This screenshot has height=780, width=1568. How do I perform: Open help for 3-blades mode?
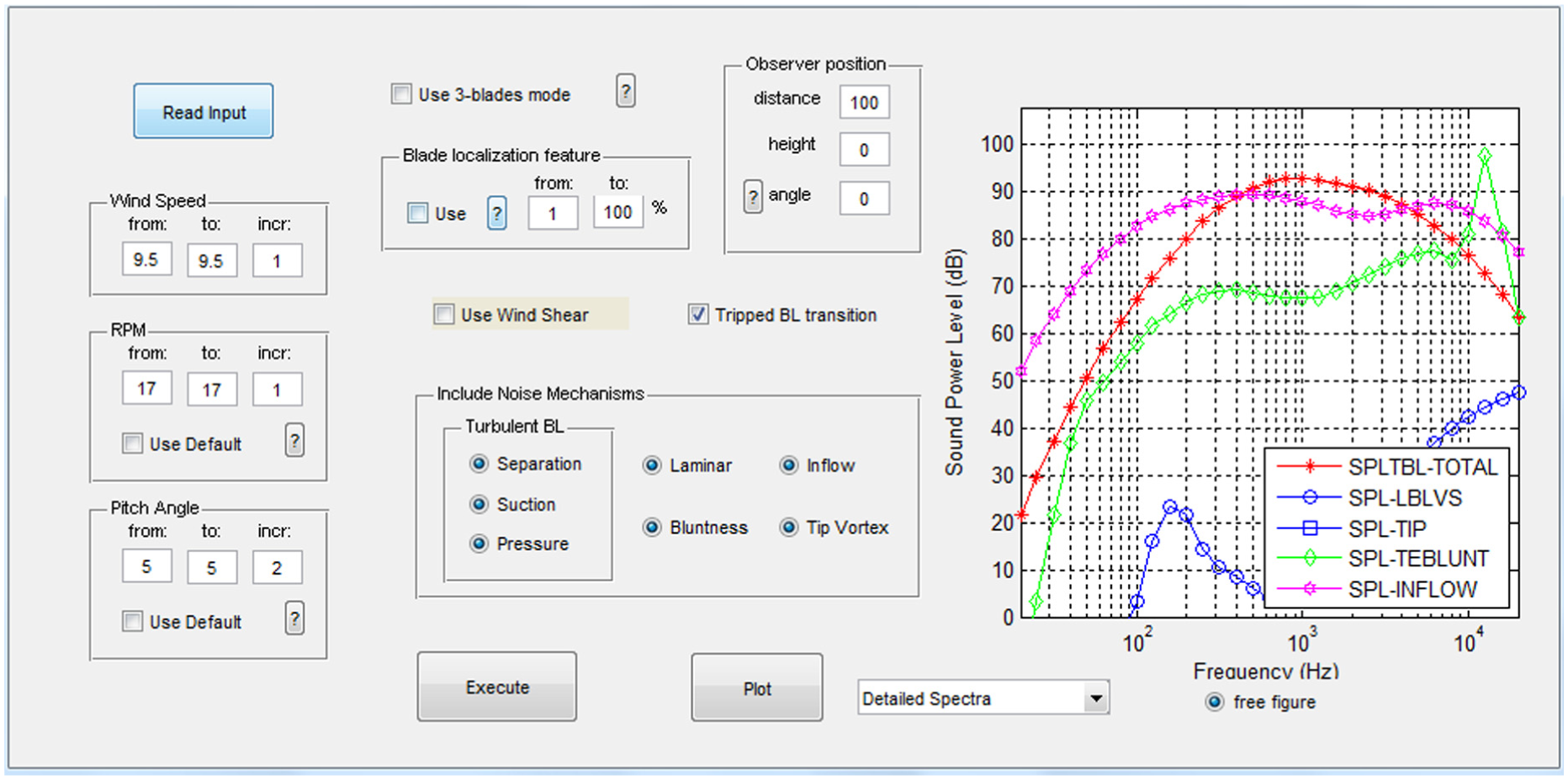[625, 91]
